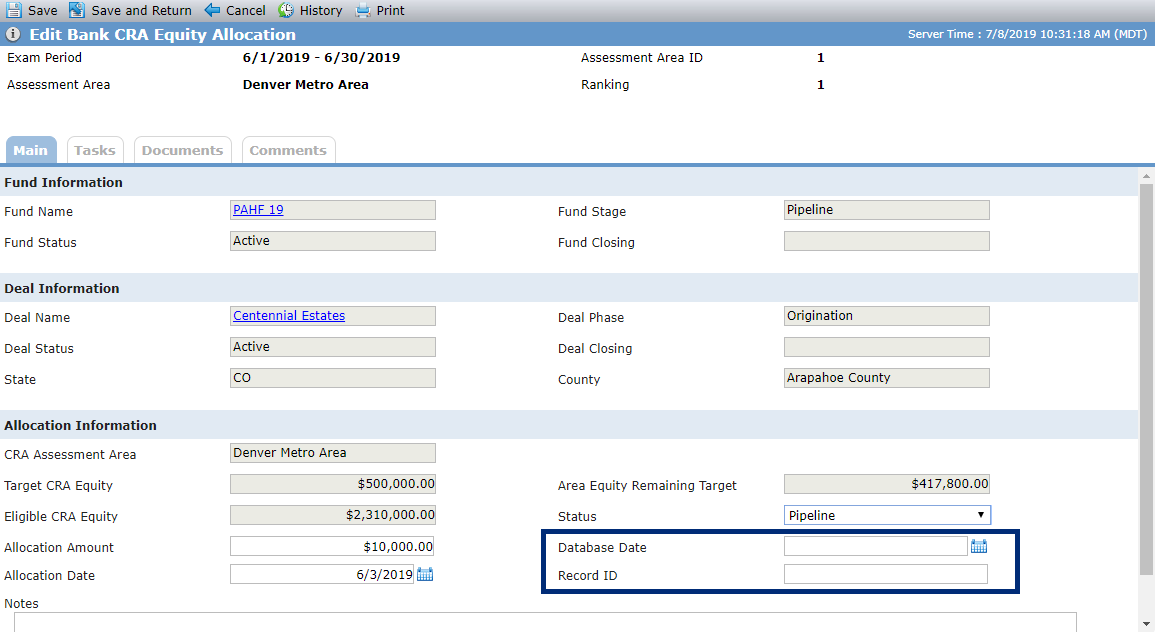Screen dimensions: 1155x632
Task: Click the Cancel back arrow icon
Action: coord(212,10)
